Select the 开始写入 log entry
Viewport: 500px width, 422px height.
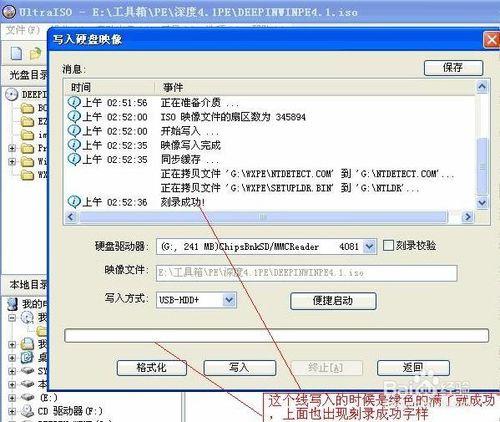(189, 131)
